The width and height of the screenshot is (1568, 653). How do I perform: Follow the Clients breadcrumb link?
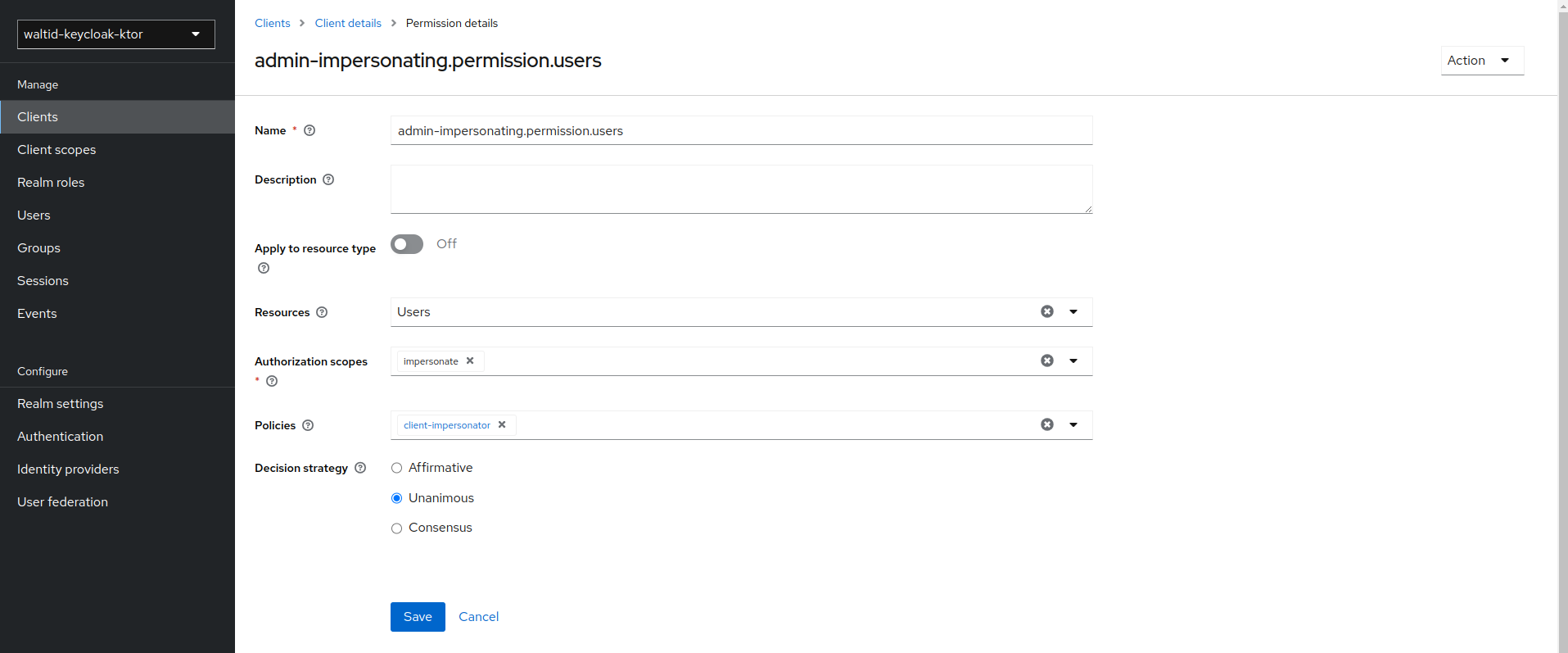273,23
